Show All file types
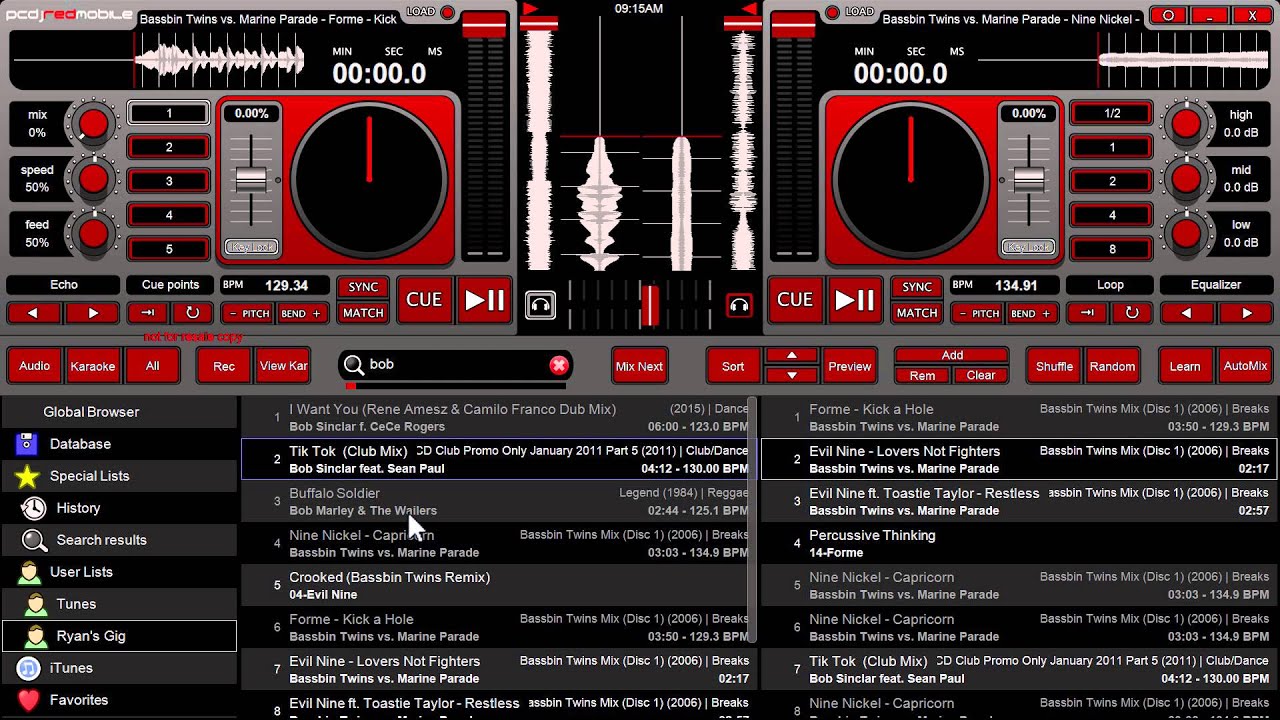 [x=152, y=366]
